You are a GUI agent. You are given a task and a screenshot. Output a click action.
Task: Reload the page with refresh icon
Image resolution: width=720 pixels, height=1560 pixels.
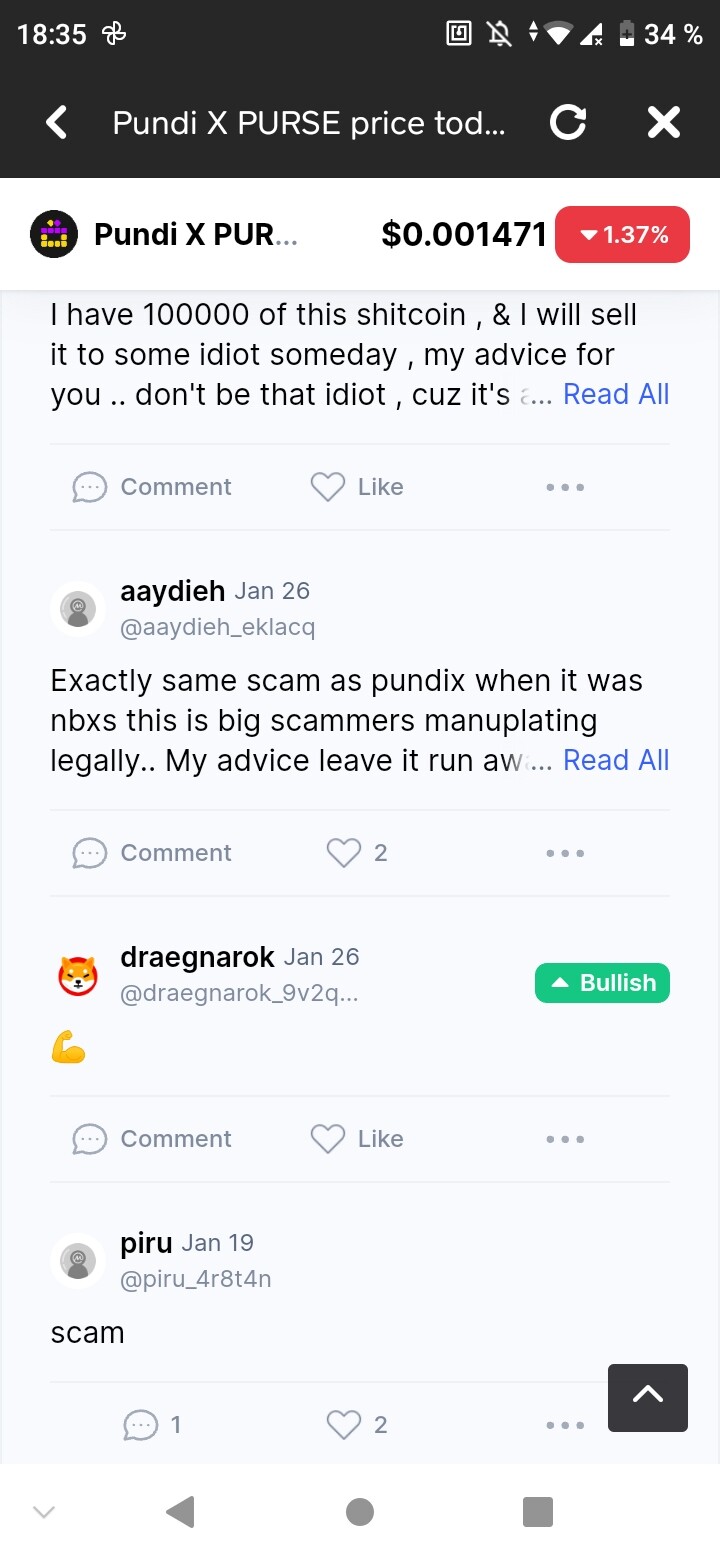coord(568,123)
